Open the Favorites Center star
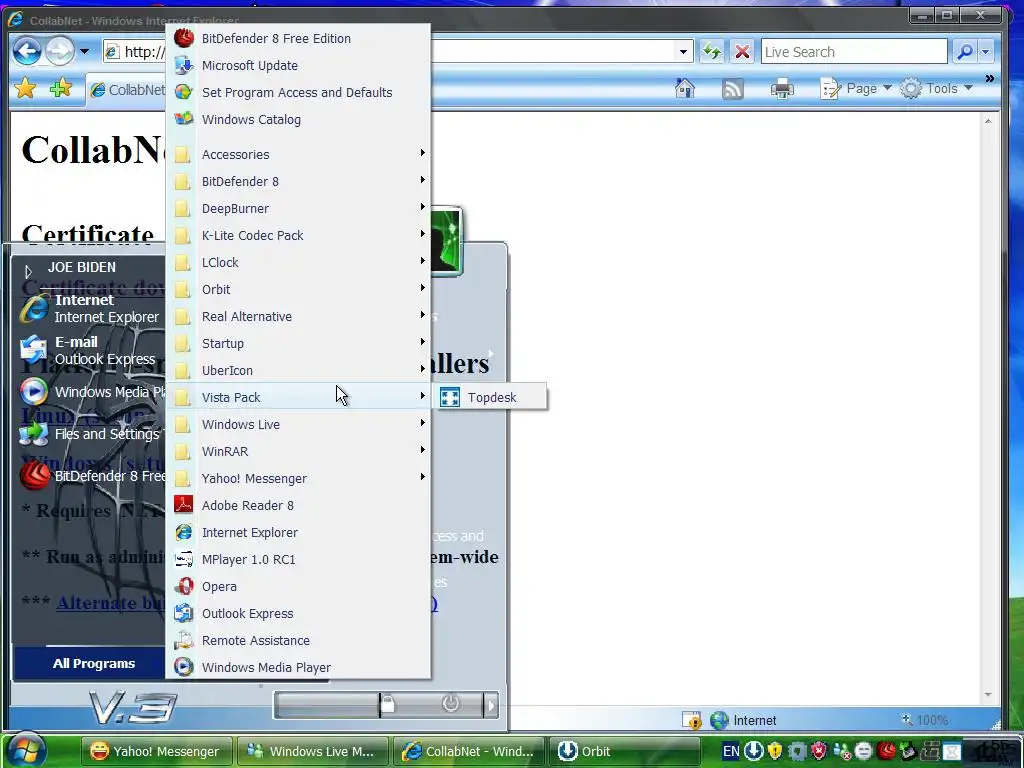Viewport: 1024px width, 768px height. (25, 88)
